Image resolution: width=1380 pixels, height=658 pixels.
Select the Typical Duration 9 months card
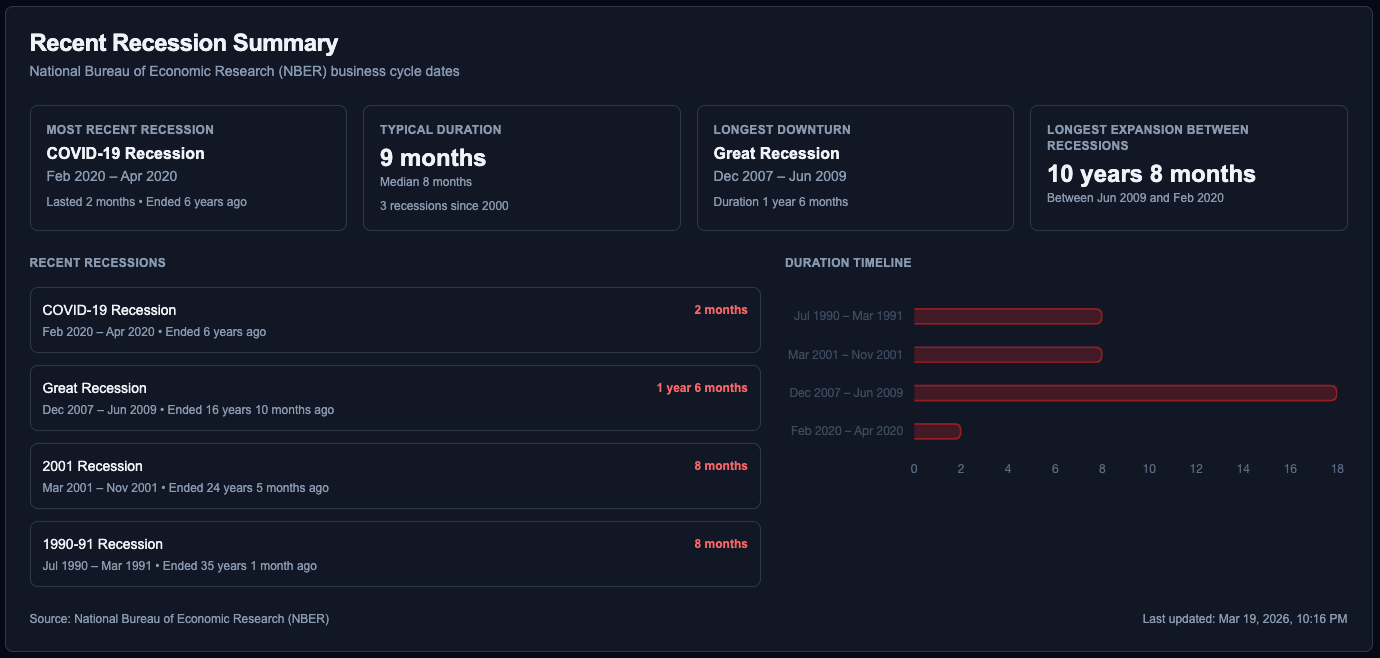[521, 168]
